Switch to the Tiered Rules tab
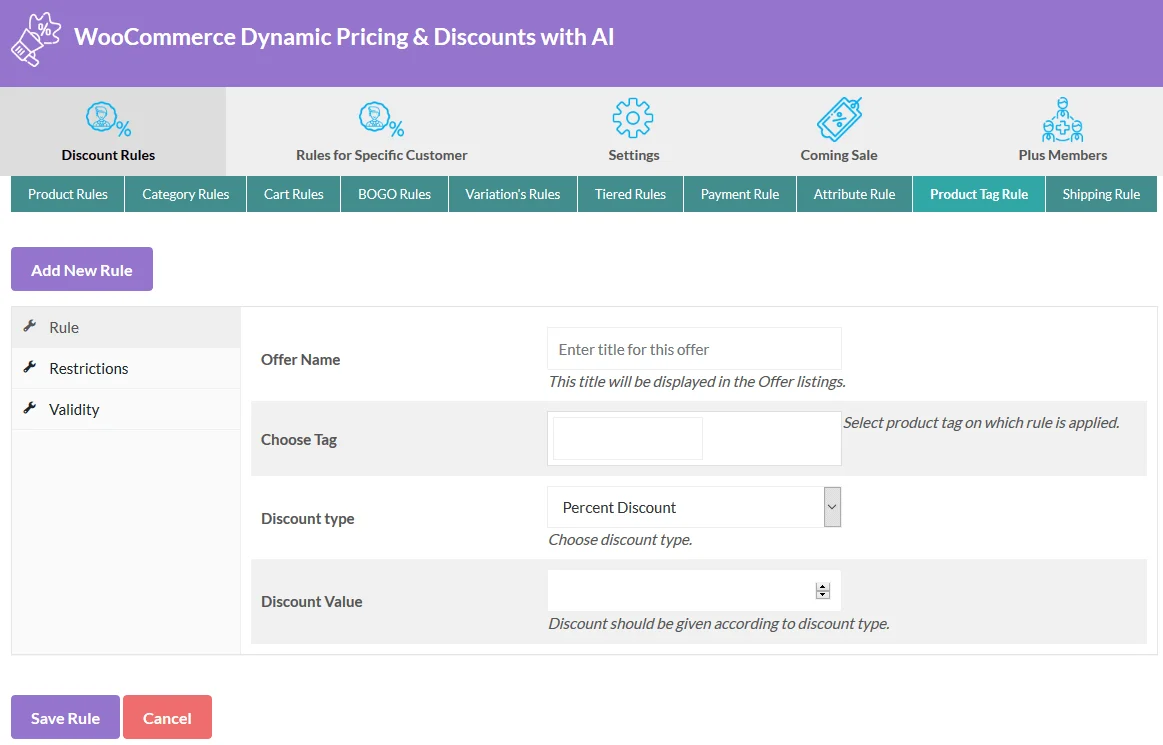Viewport: 1163px width, 745px height. tap(630, 194)
